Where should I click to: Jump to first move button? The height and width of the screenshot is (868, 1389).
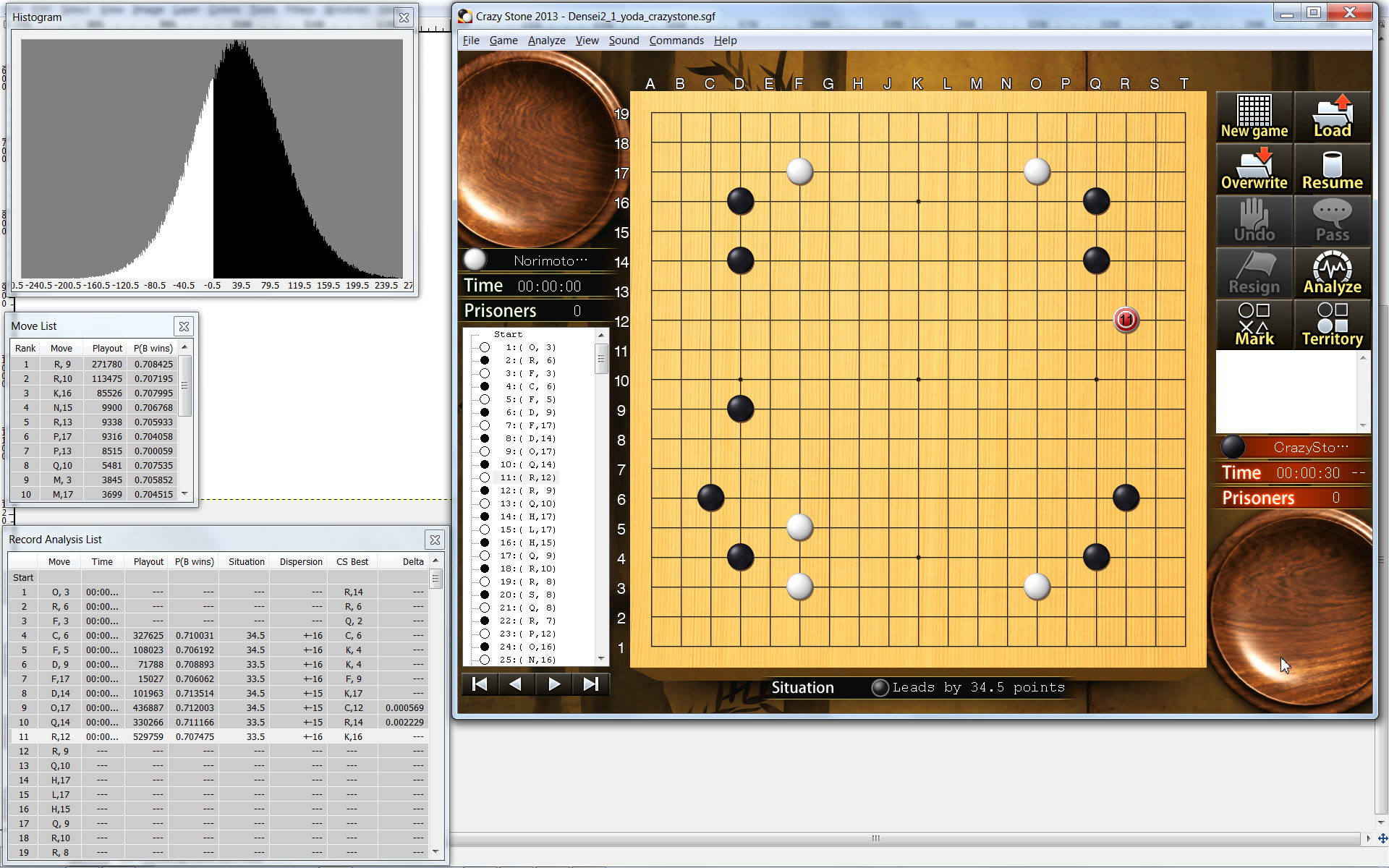[480, 684]
